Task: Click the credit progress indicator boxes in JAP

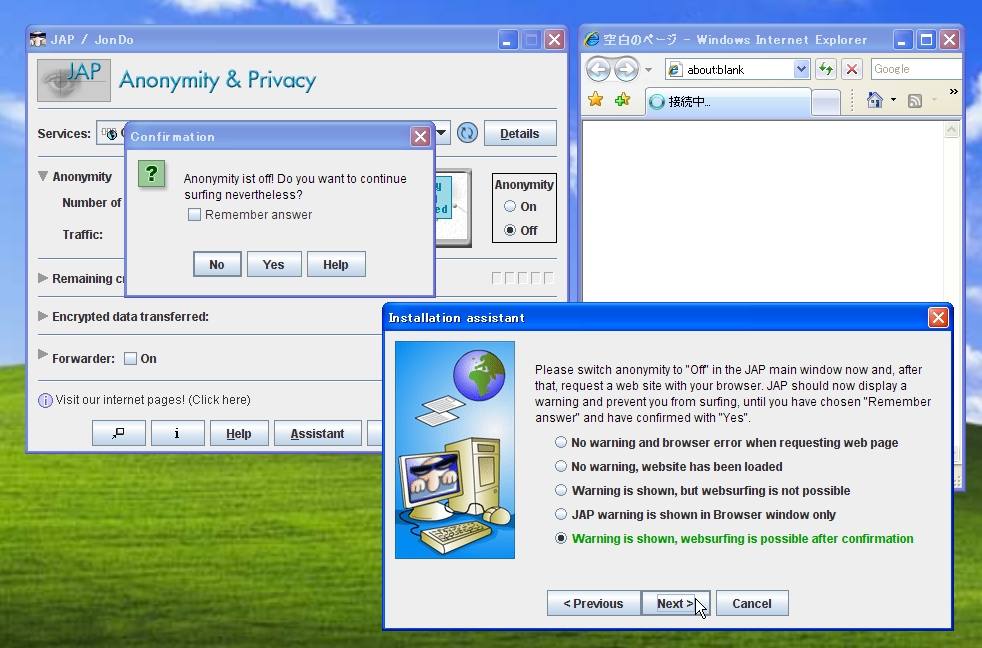Action: pyautogui.click(x=524, y=277)
